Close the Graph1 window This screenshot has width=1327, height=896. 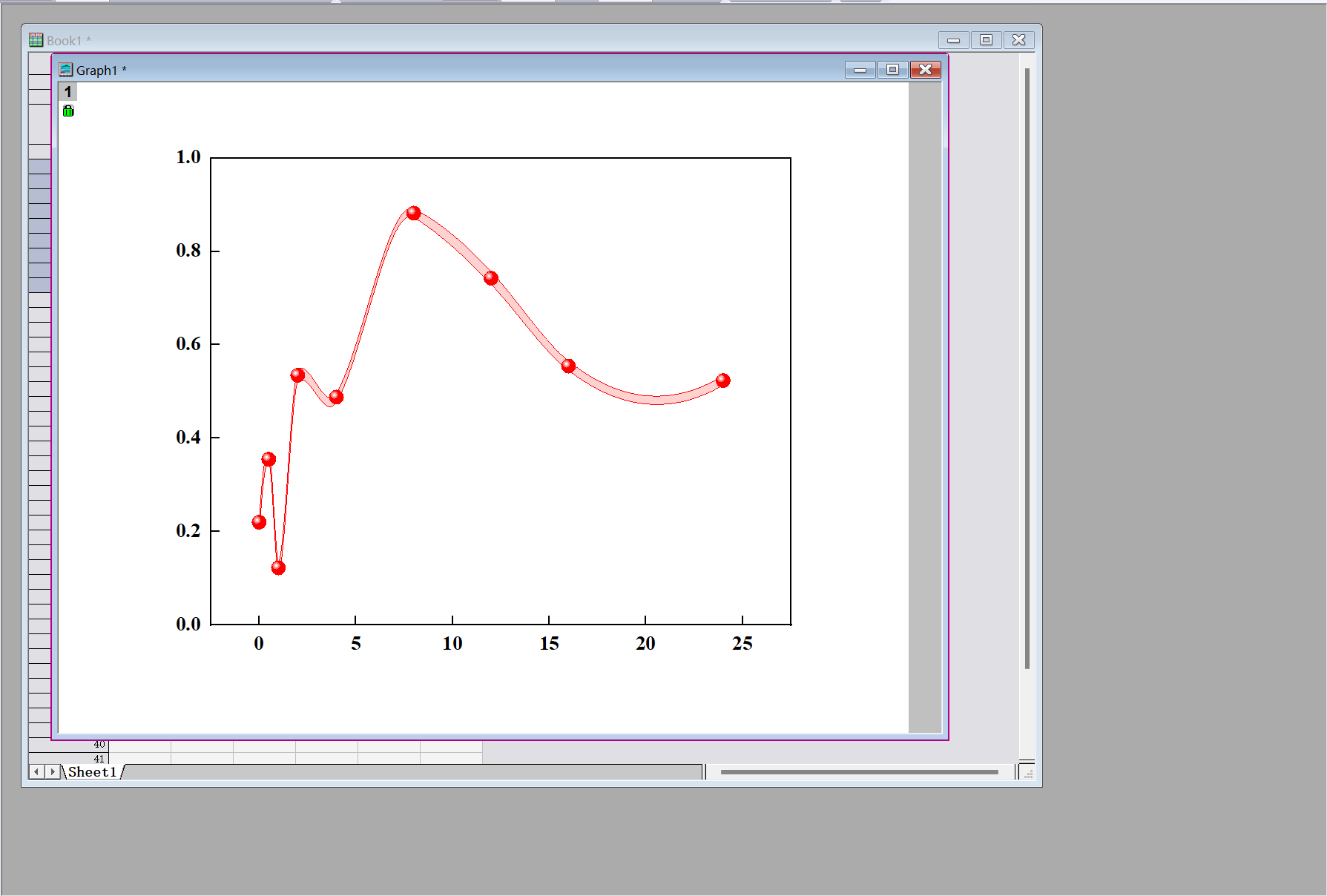pyautogui.click(x=926, y=70)
